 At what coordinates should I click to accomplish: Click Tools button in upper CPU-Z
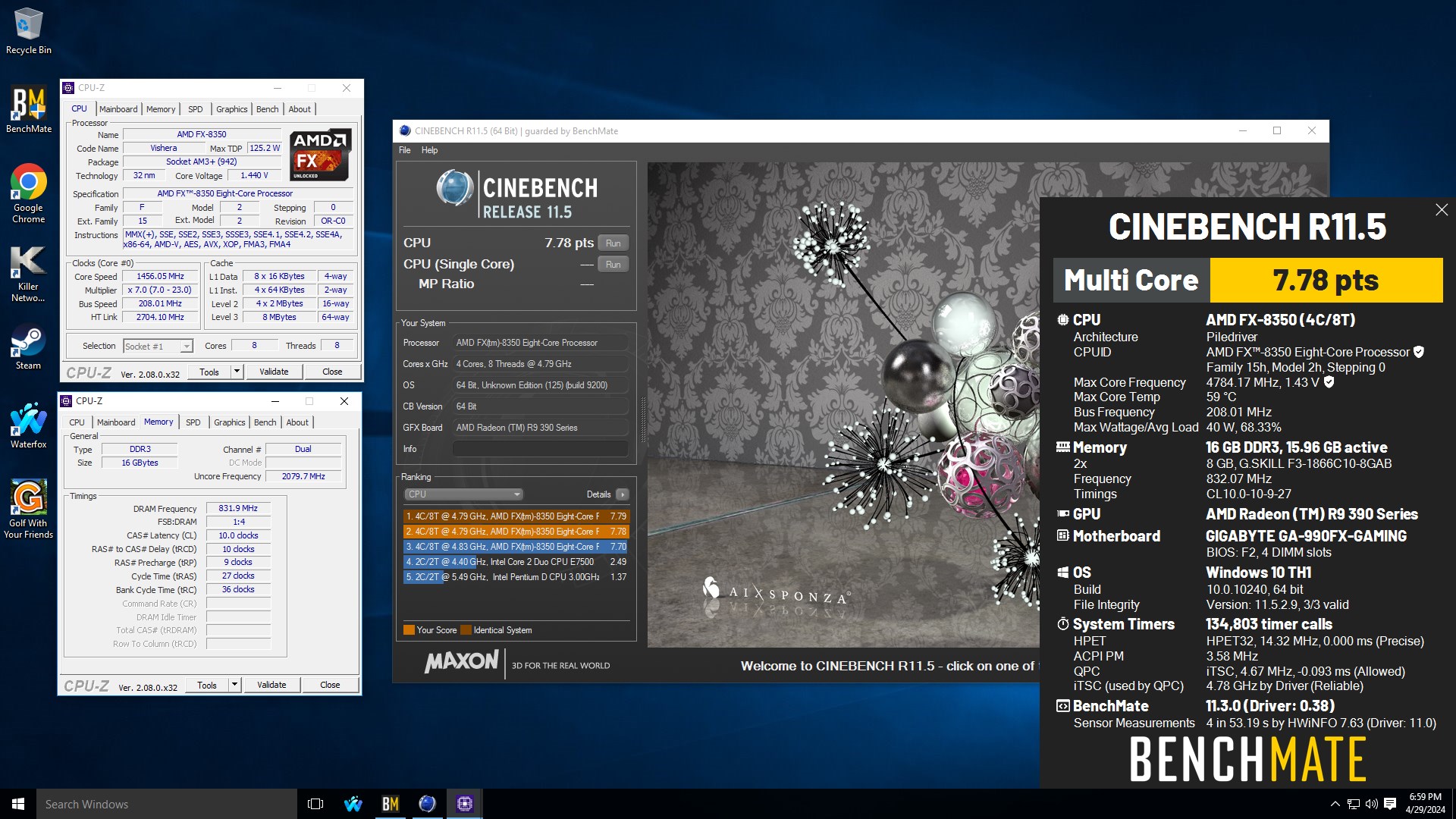(209, 372)
